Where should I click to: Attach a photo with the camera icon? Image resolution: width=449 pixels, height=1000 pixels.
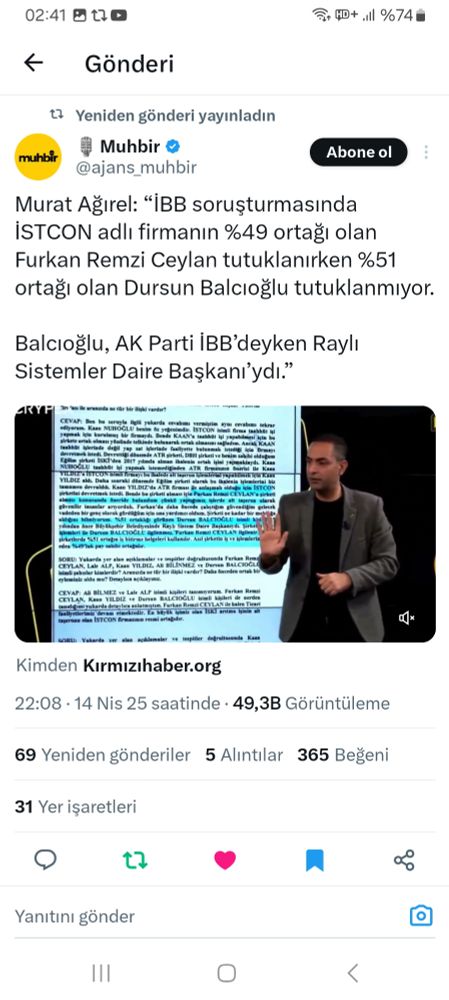pyautogui.click(x=421, y=916)
